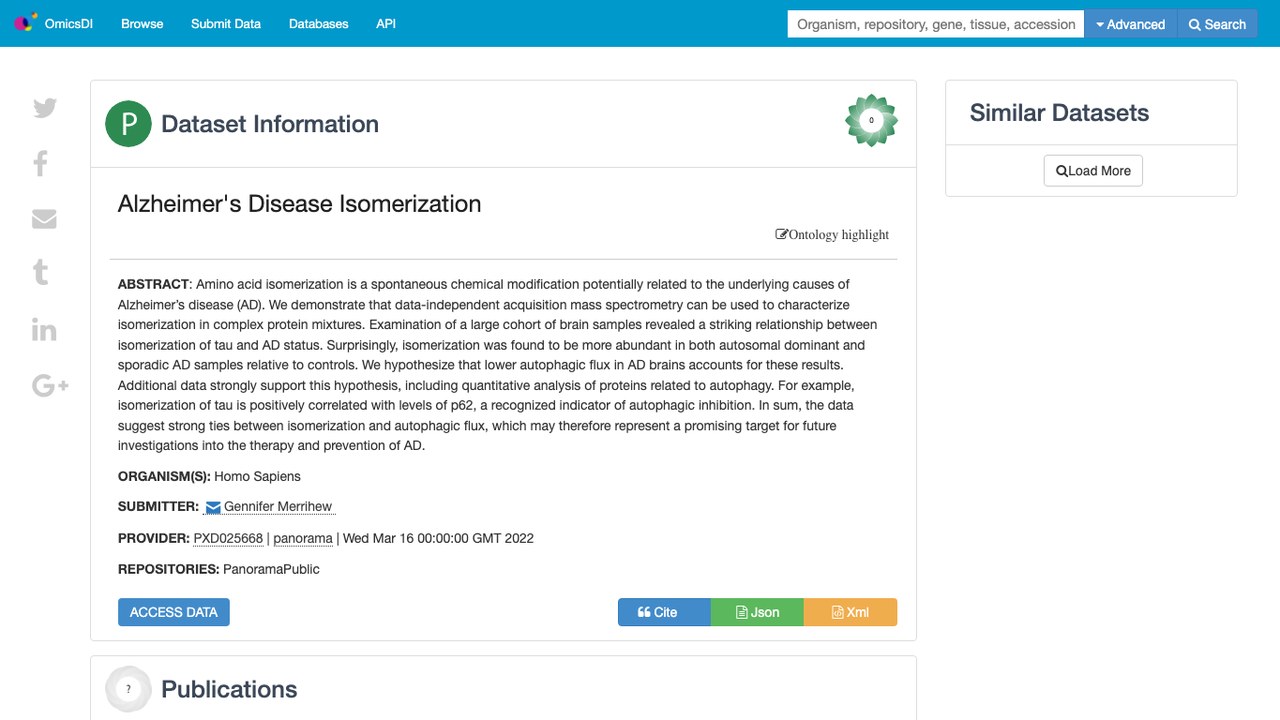The height and width of the screenshot is (720, 1280).
Task: Click the Similar Datasets heading
Action: pyautogui.click(x=1059, y=113)
